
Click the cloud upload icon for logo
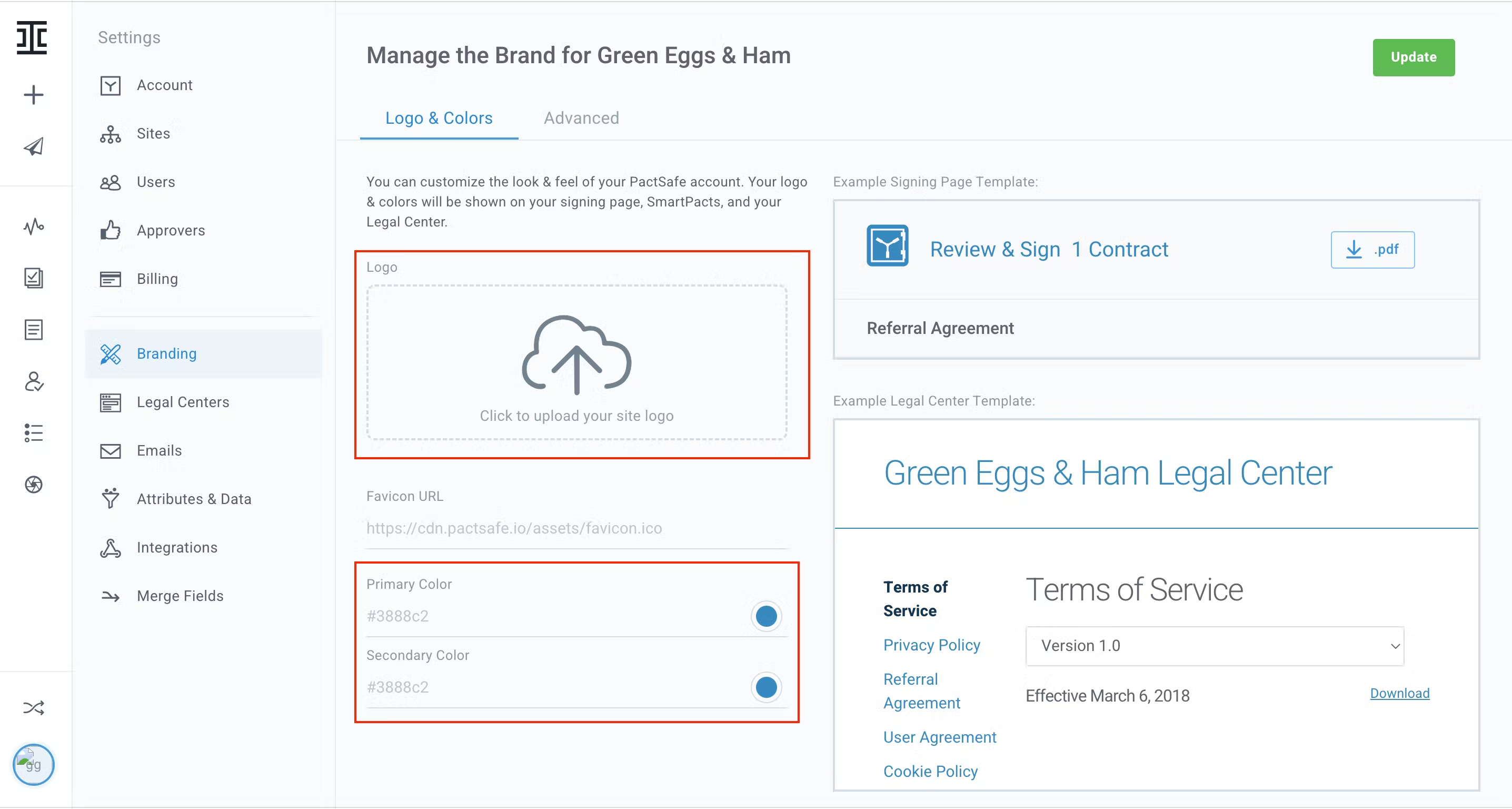[x=576, y=355]
